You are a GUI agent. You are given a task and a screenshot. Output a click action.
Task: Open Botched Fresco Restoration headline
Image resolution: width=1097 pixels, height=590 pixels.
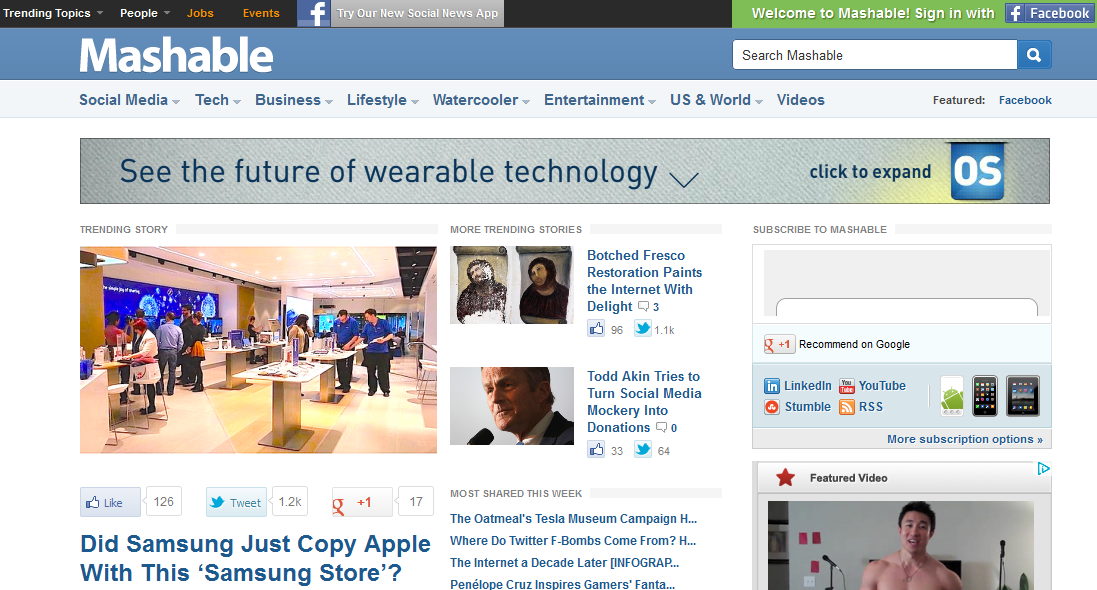tap(644, 281)
